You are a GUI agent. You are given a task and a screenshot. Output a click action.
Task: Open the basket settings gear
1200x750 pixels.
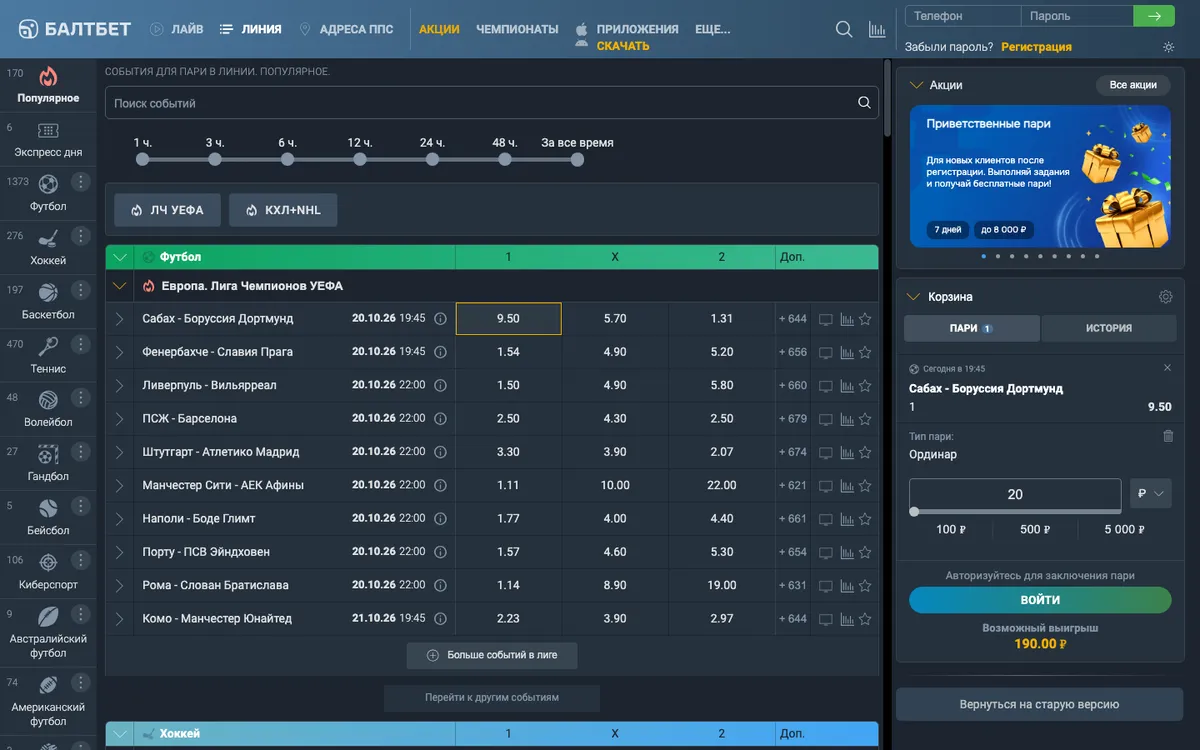tap(1165, 297)
